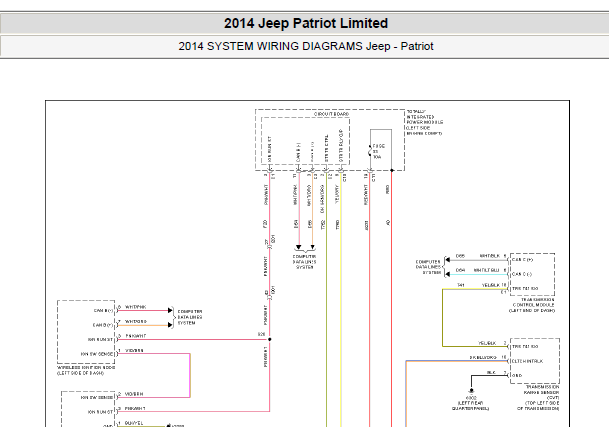The width and height of the screenshot is (609, 427).
Task: Select 'PNK/WHT' label at bottom module pin 3
Action: (135, 408)
